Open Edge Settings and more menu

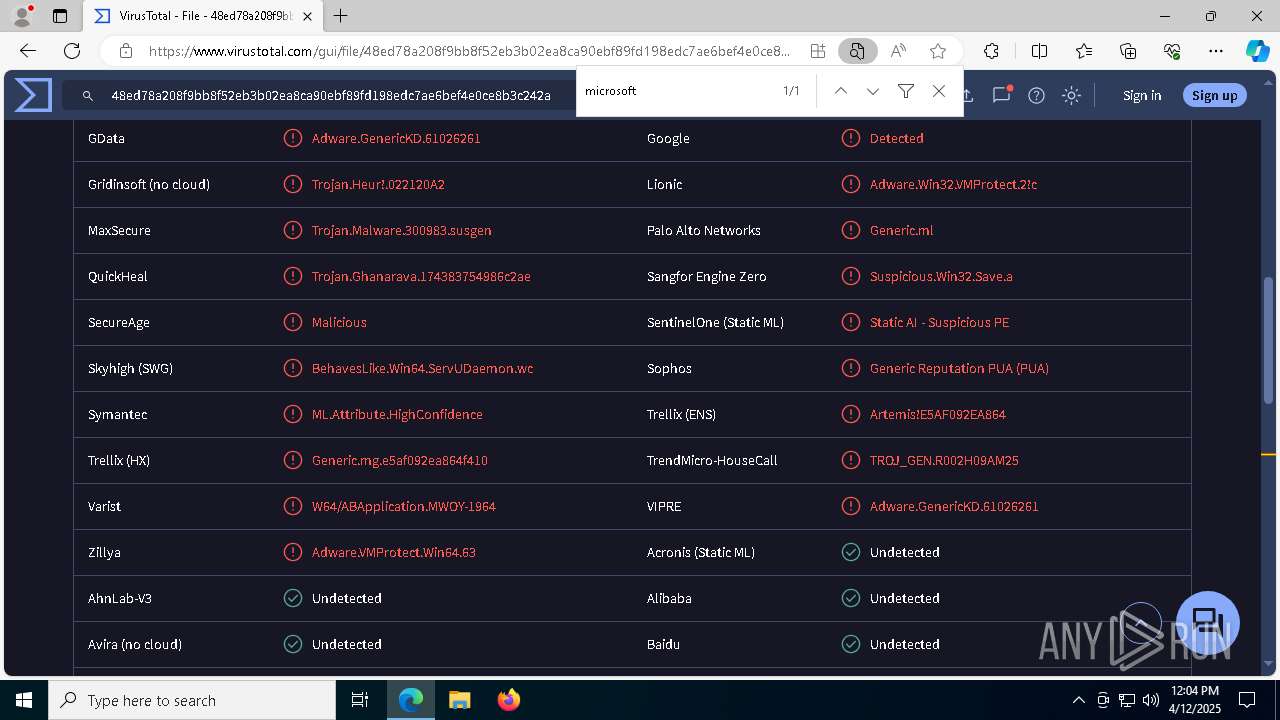coord(1216,51)
